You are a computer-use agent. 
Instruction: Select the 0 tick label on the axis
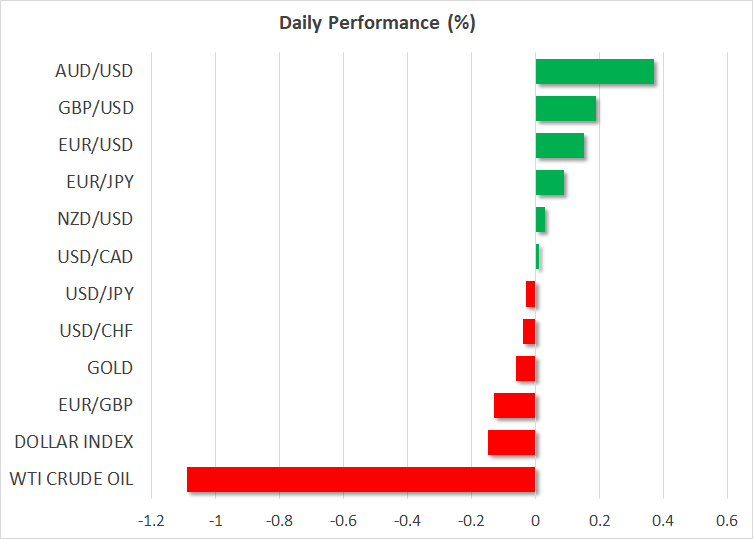tap(535, 521)
